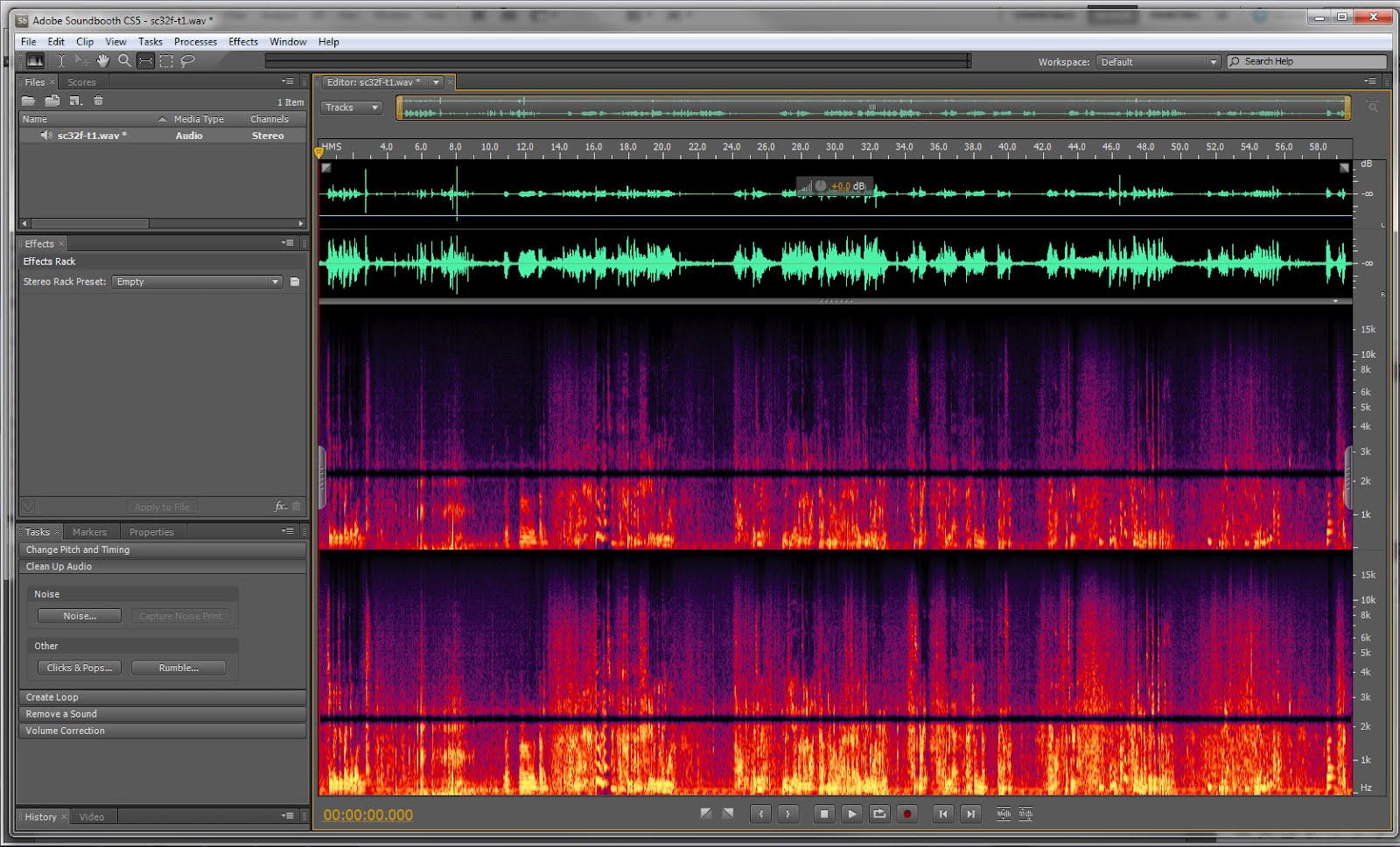Select the Zoom magnifier tool
This screenshot has width=1400, height=847.
click(124, 60)
